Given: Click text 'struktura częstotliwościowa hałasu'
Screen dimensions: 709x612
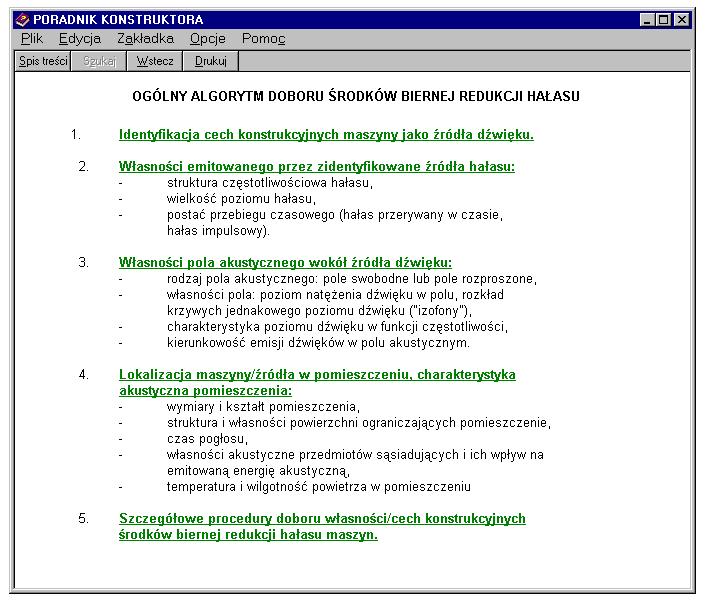Looking at the screenshot, I should [x=269, y=183].
